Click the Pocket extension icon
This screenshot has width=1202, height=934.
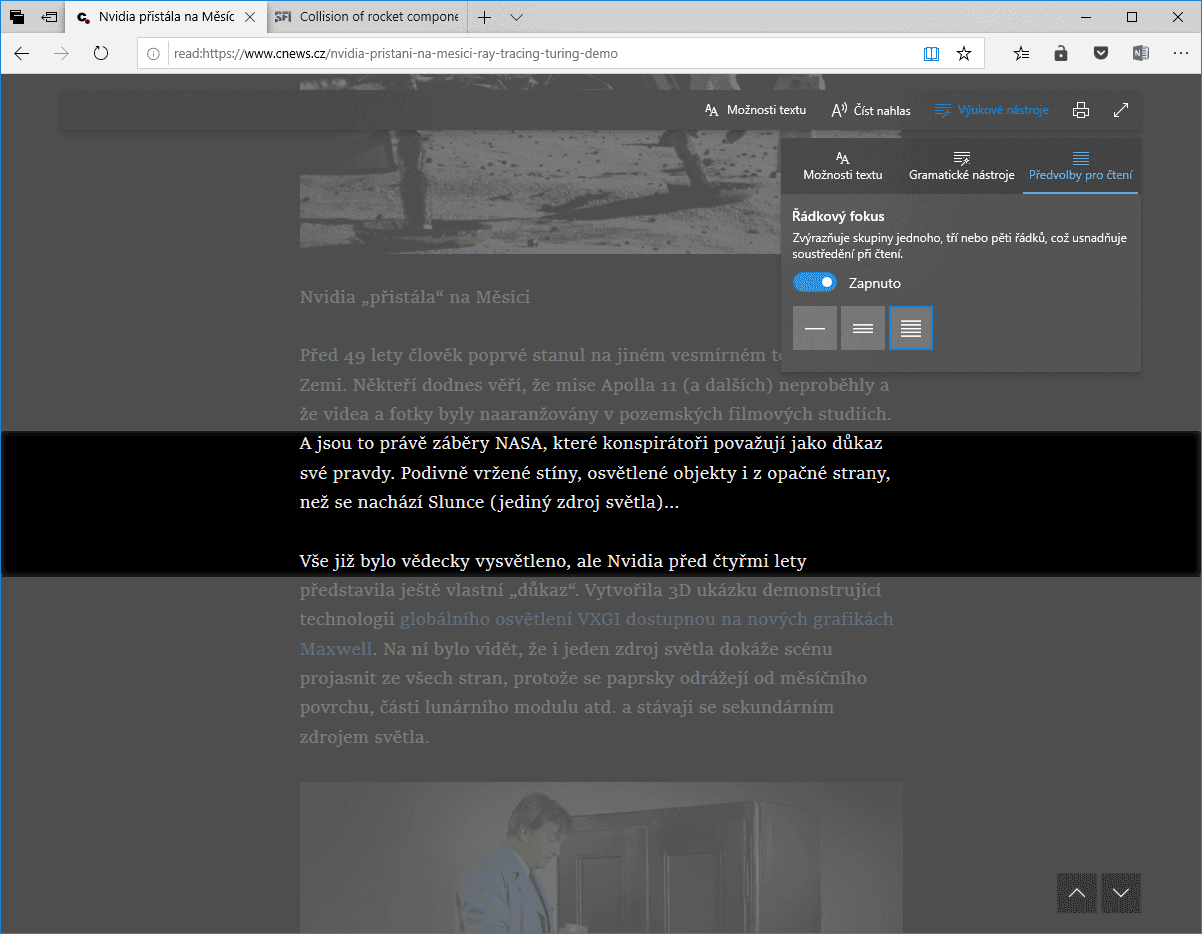coord(1101,54)
